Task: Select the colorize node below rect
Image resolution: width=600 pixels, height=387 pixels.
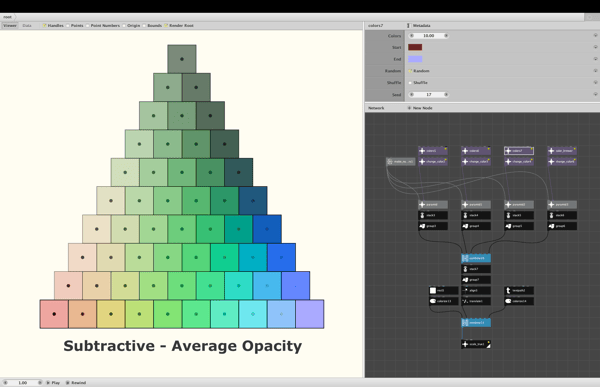Action: tap(443, 301)
